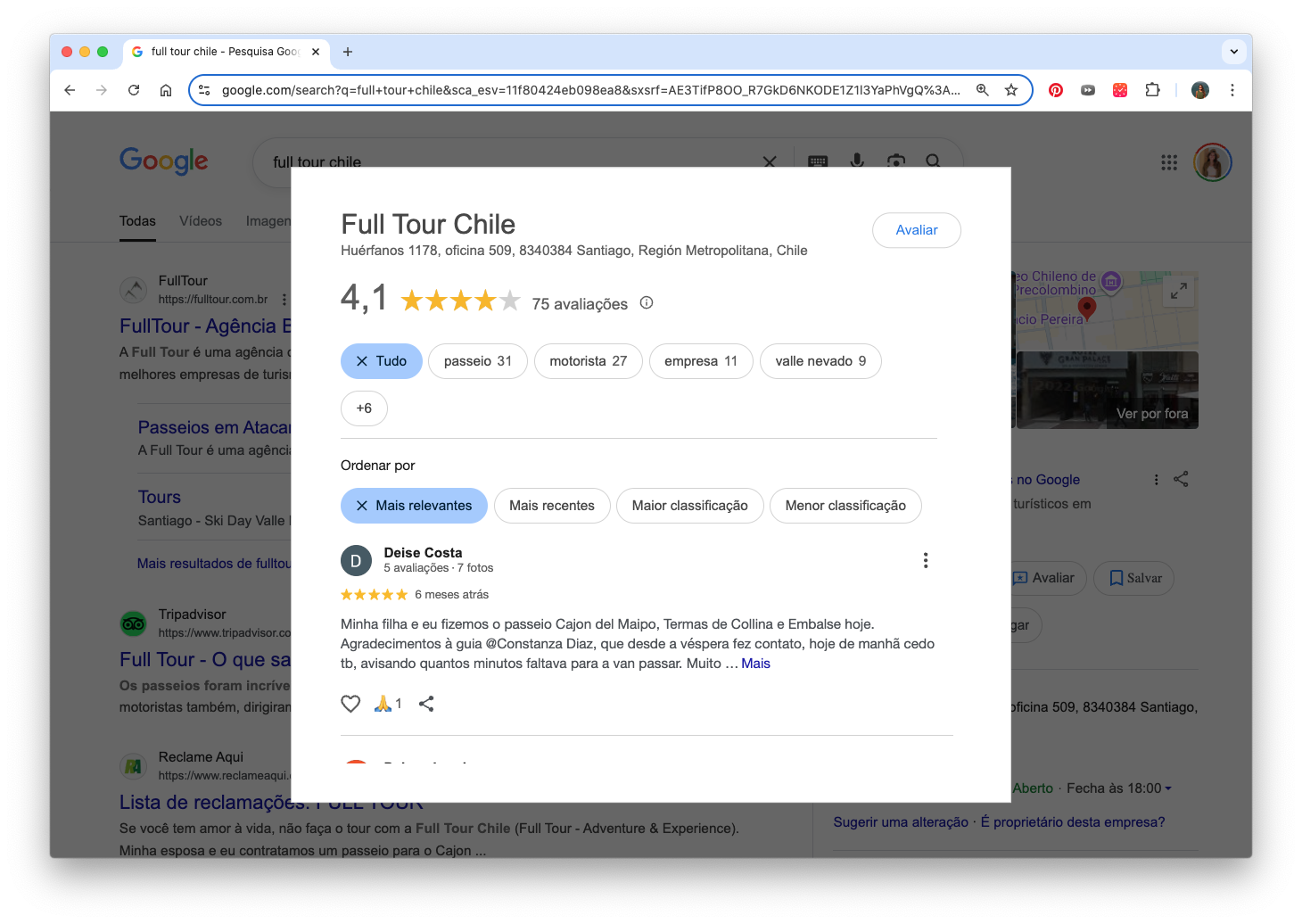Sort reviews by Menor classificação
The width and height of the screenshot is (1302, 924).
(845, 506)
